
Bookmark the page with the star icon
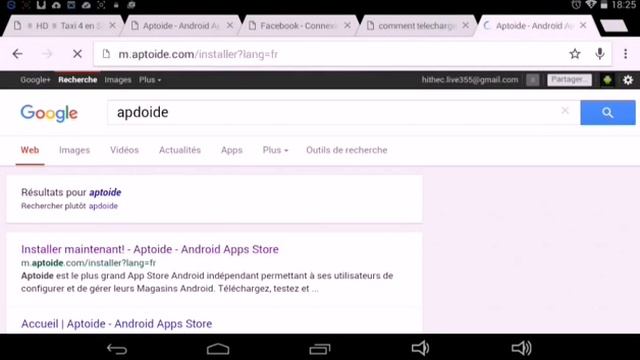pyautogui.click(x=575, y=54)
